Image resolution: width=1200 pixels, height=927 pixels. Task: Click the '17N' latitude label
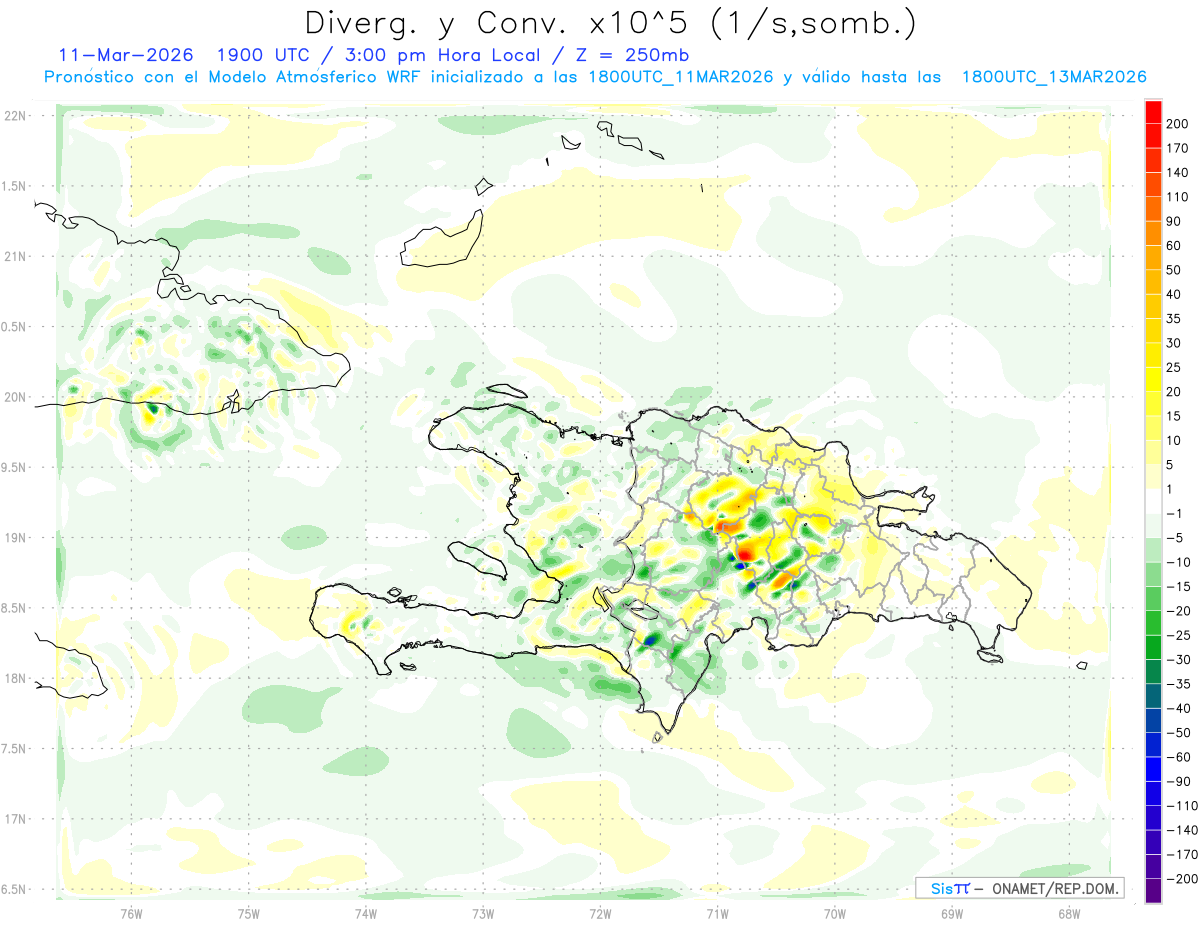[14, 819]
